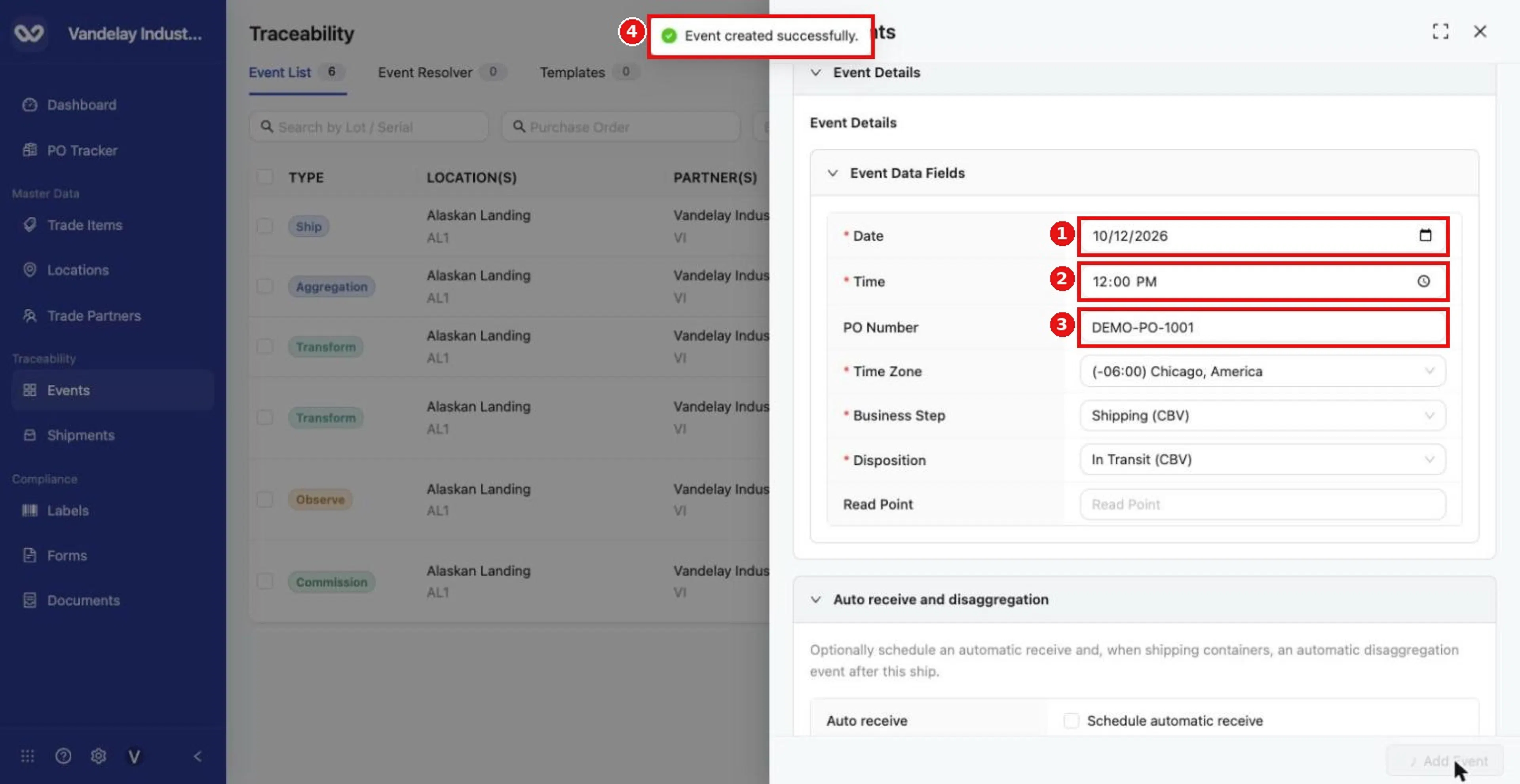
Task: Open the calendar picker in Date field
Action: pos(1425,235)
